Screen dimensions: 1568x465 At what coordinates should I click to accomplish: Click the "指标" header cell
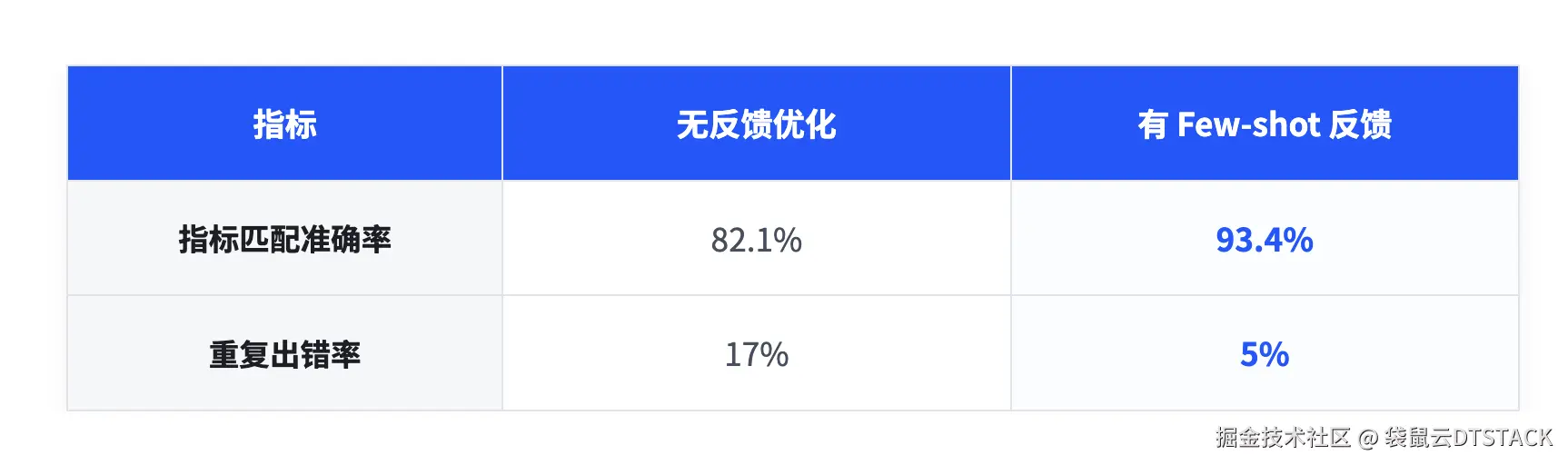tap(284, 124)
